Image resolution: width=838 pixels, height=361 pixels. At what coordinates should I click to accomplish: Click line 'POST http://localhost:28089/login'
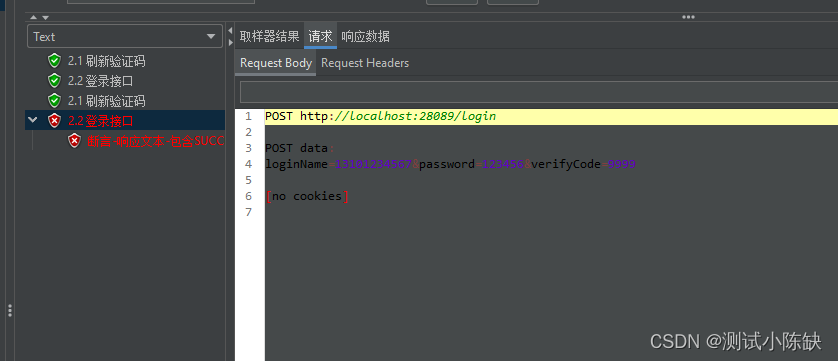[381, 116]
